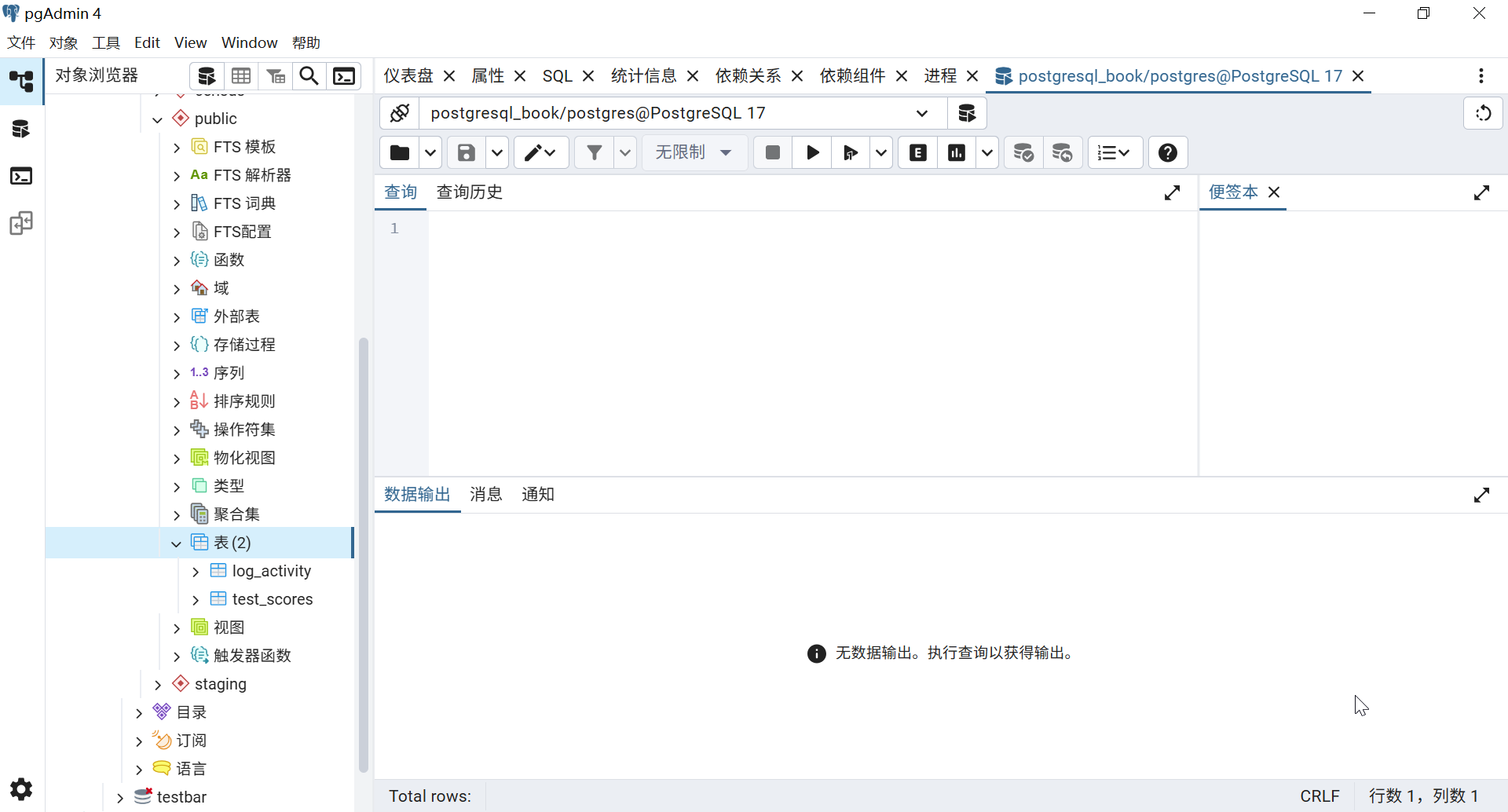Click the Stop query square button
This screenshot has height=812, width=1508.
tap(772, 152)
